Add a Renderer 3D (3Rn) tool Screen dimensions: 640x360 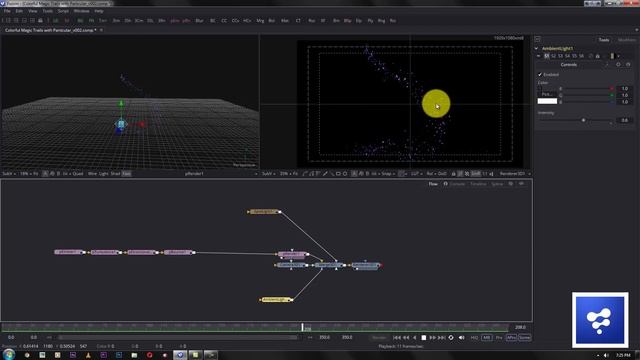[x=162, y=20]
